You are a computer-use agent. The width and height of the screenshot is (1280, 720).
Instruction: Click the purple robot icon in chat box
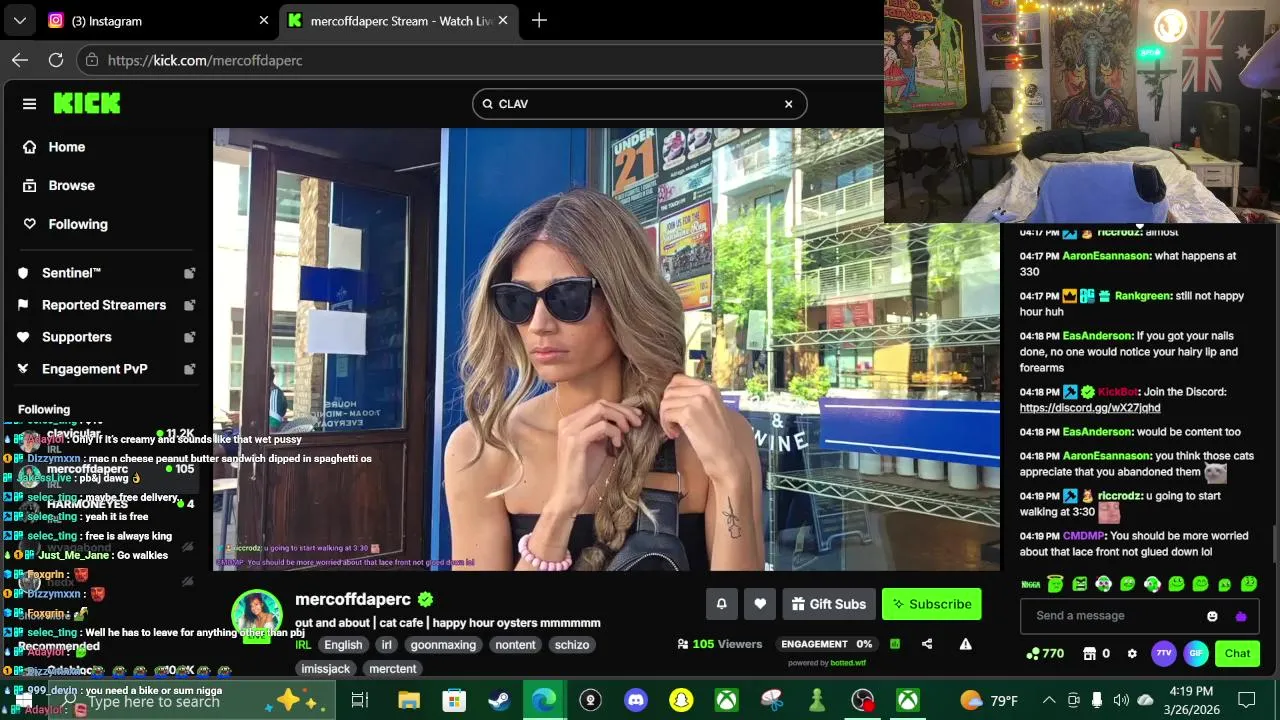click(x=1241, y=616)
